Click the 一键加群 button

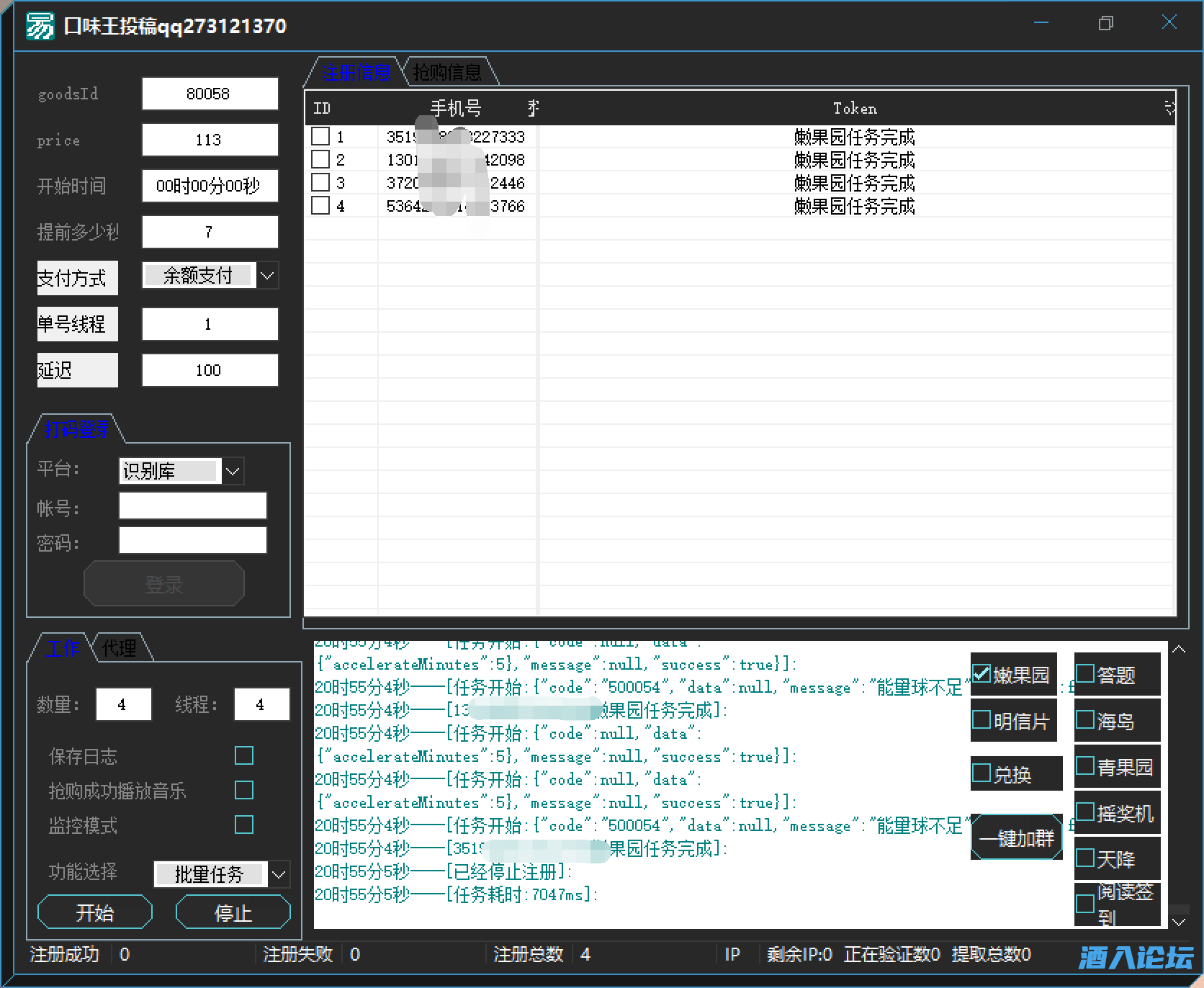pyautogui.click(x=1016, y=838)
